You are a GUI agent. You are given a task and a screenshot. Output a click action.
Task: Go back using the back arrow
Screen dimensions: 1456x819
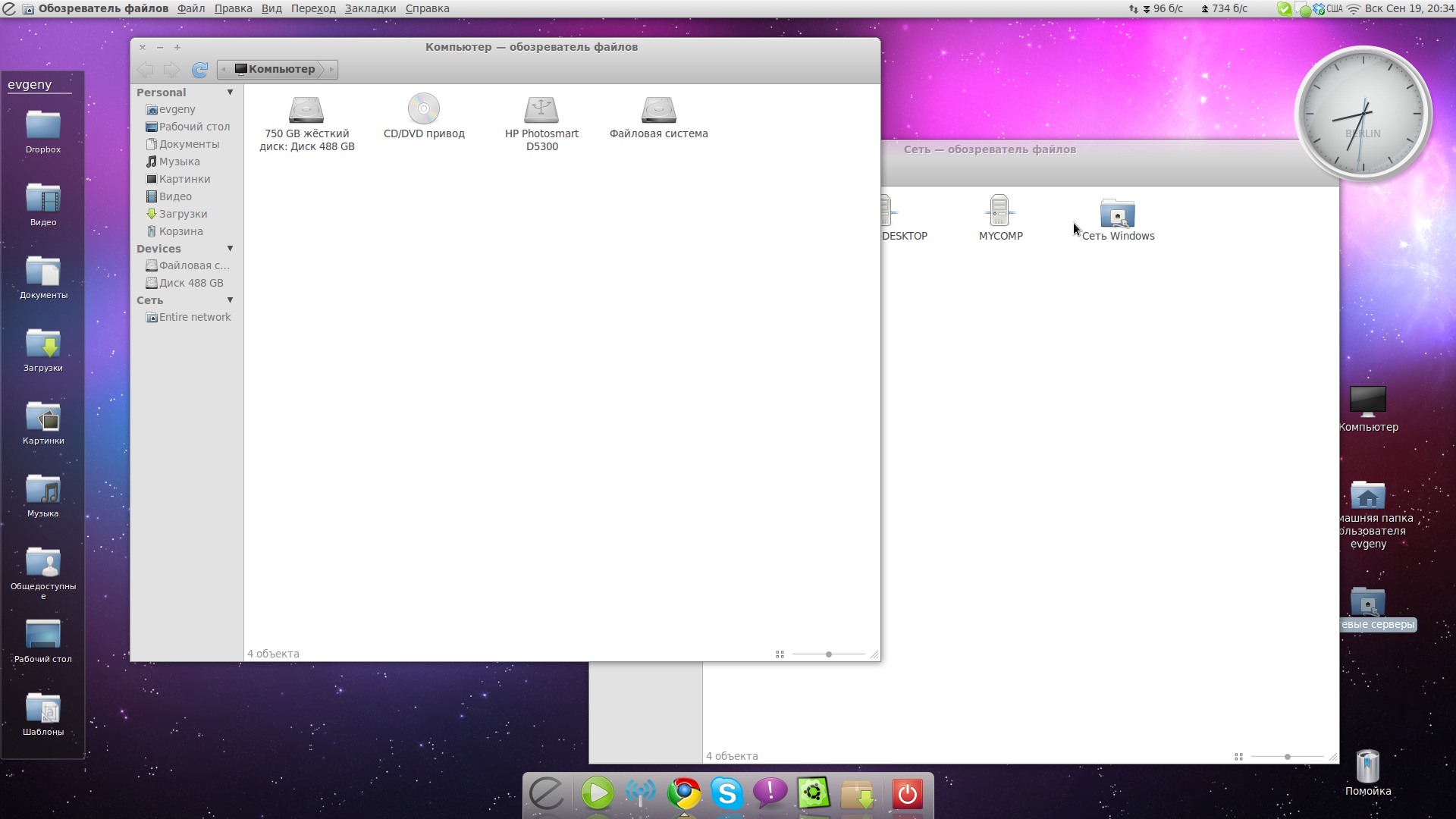pos(146,70)
